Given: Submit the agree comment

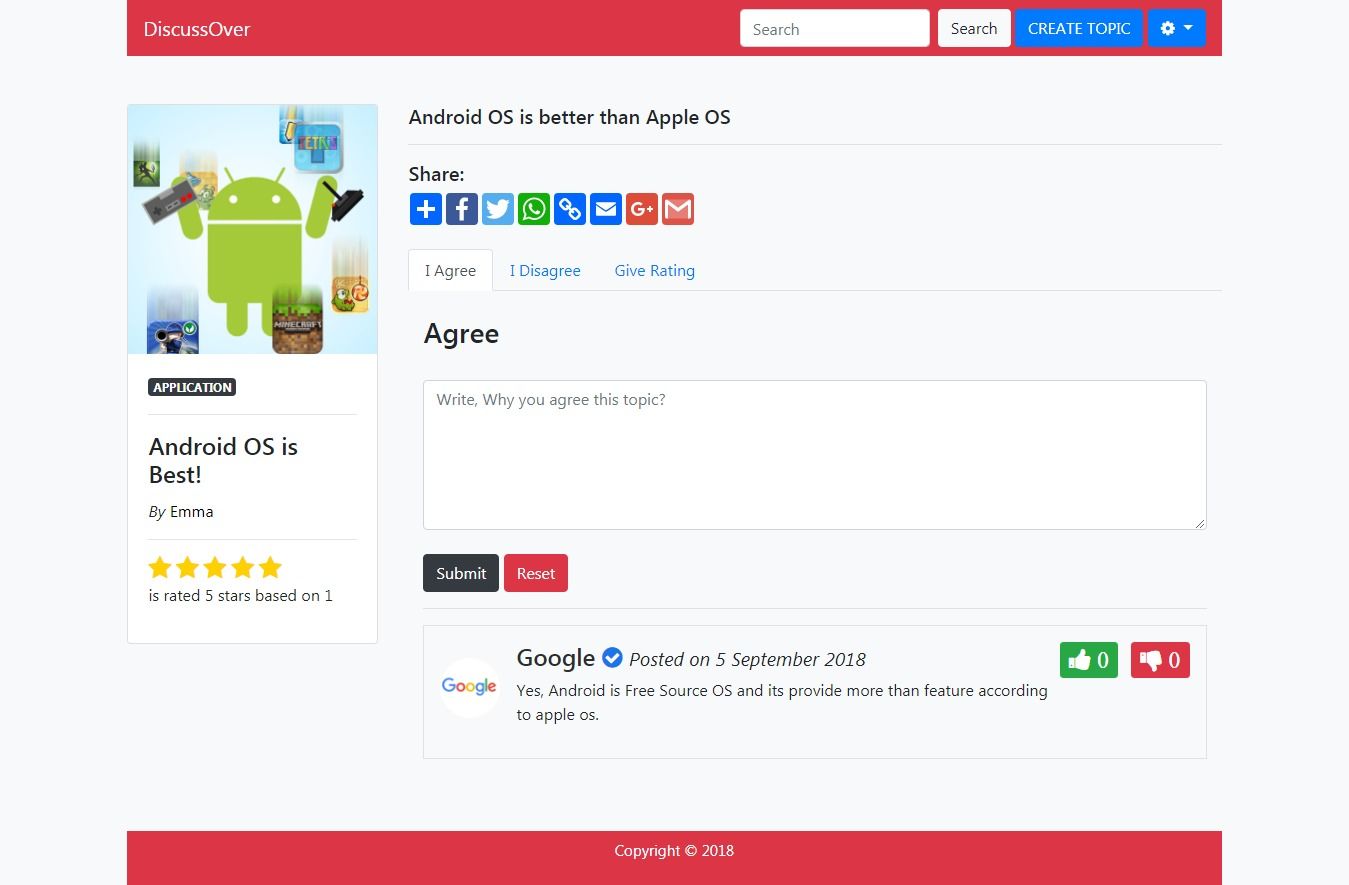Looking at the screenshot, I should [x=461, y=573].
